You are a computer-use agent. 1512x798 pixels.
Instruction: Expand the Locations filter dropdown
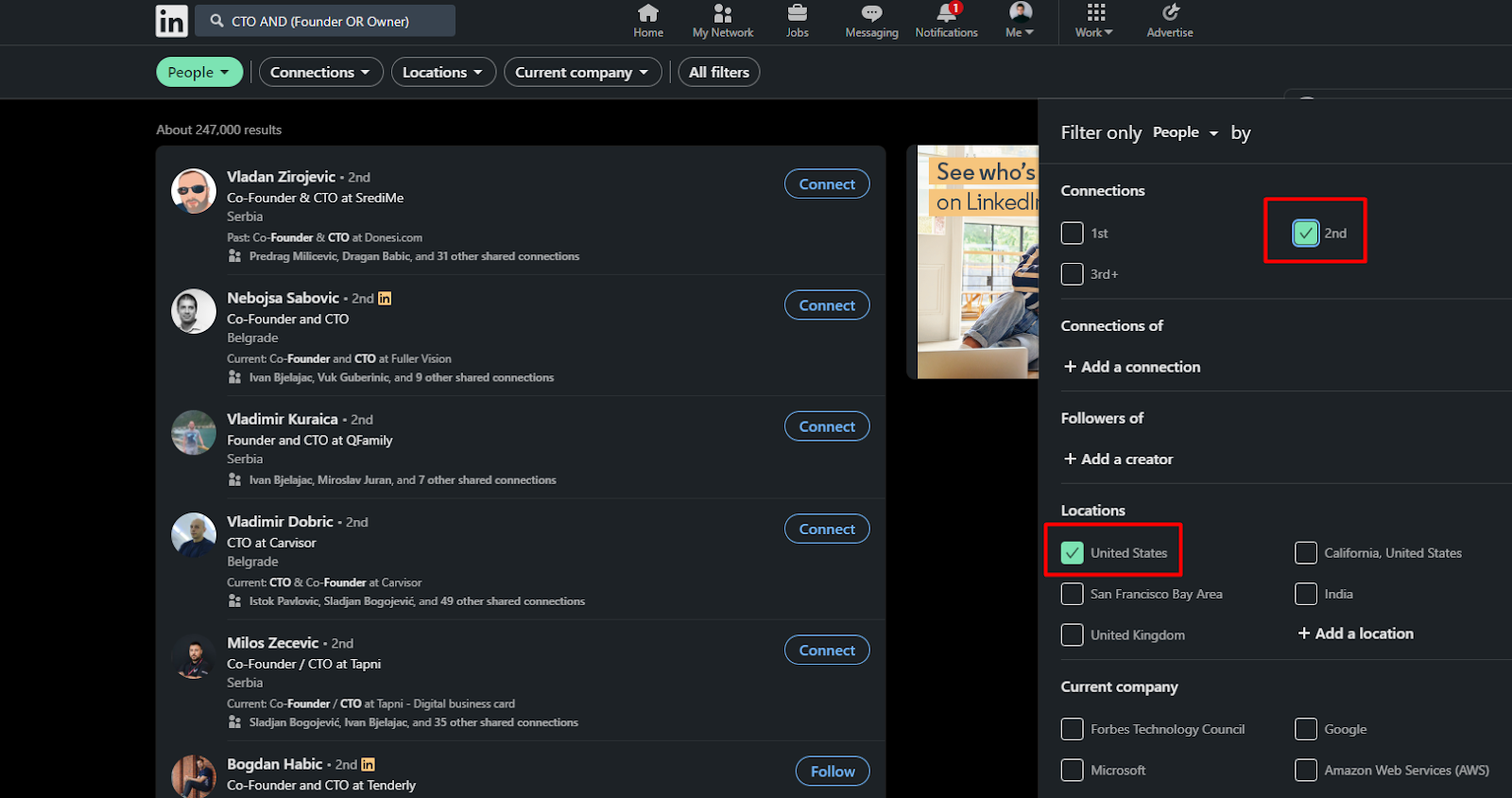coord(443,72)
